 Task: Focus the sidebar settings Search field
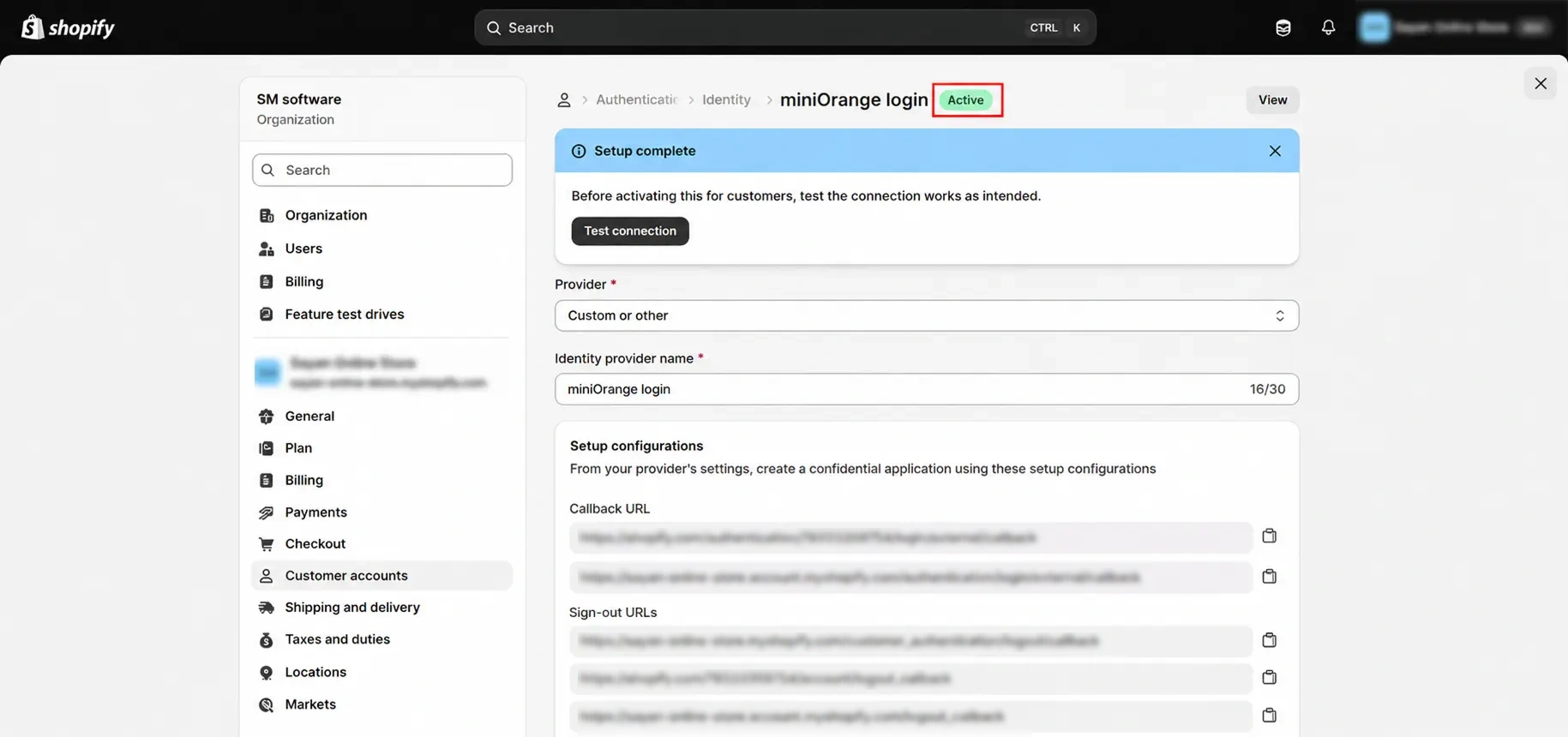[382, 170]
